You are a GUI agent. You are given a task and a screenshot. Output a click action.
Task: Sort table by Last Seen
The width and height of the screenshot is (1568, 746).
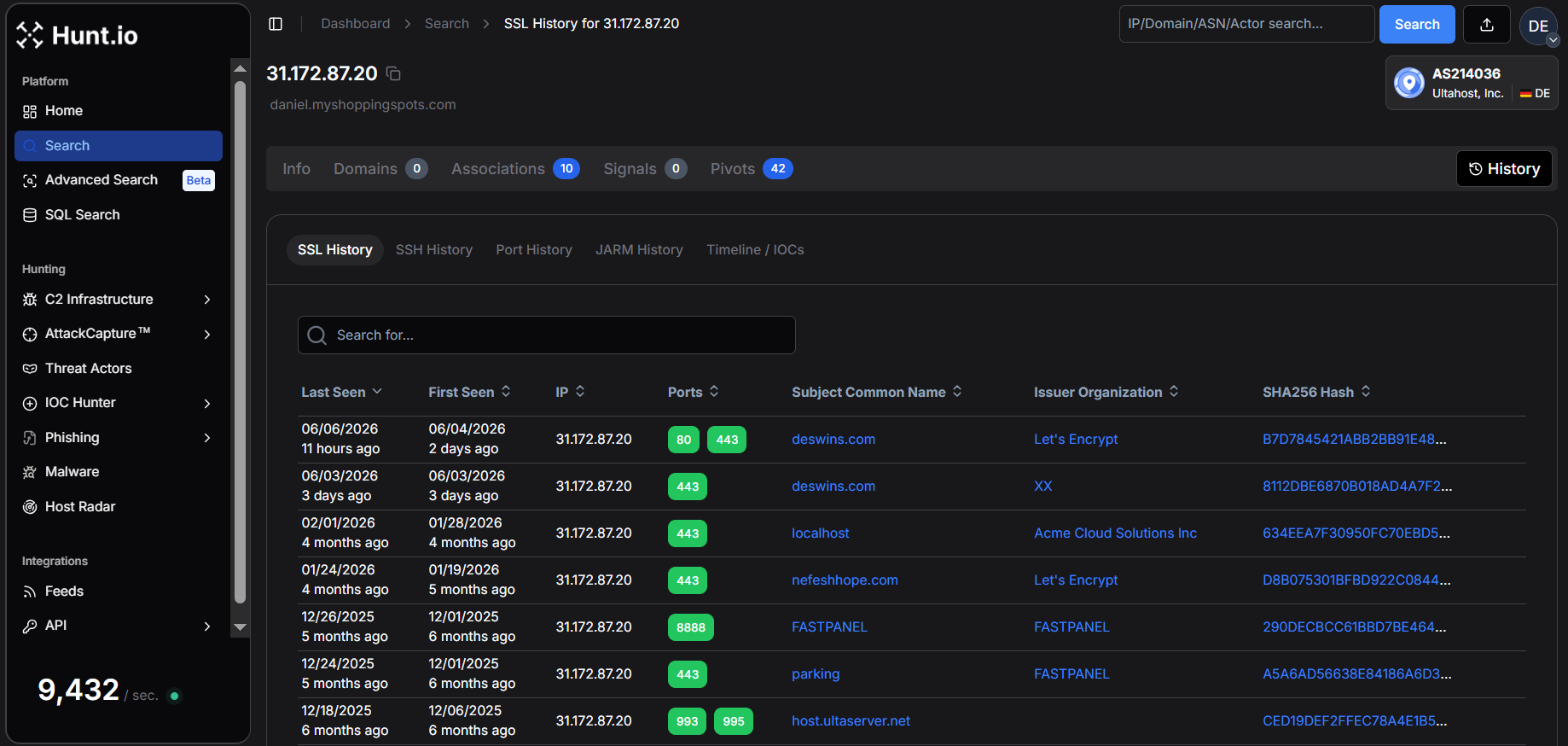click(x=341, y=392)
